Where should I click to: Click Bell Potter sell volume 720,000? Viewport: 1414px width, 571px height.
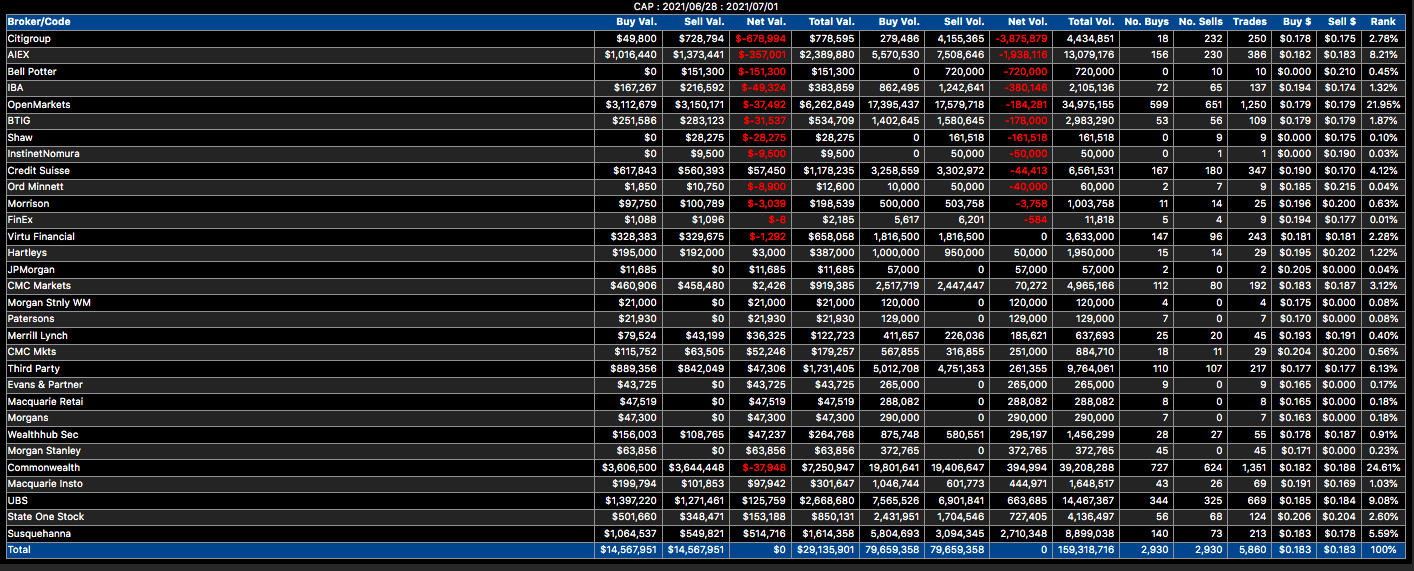[965, 71]
